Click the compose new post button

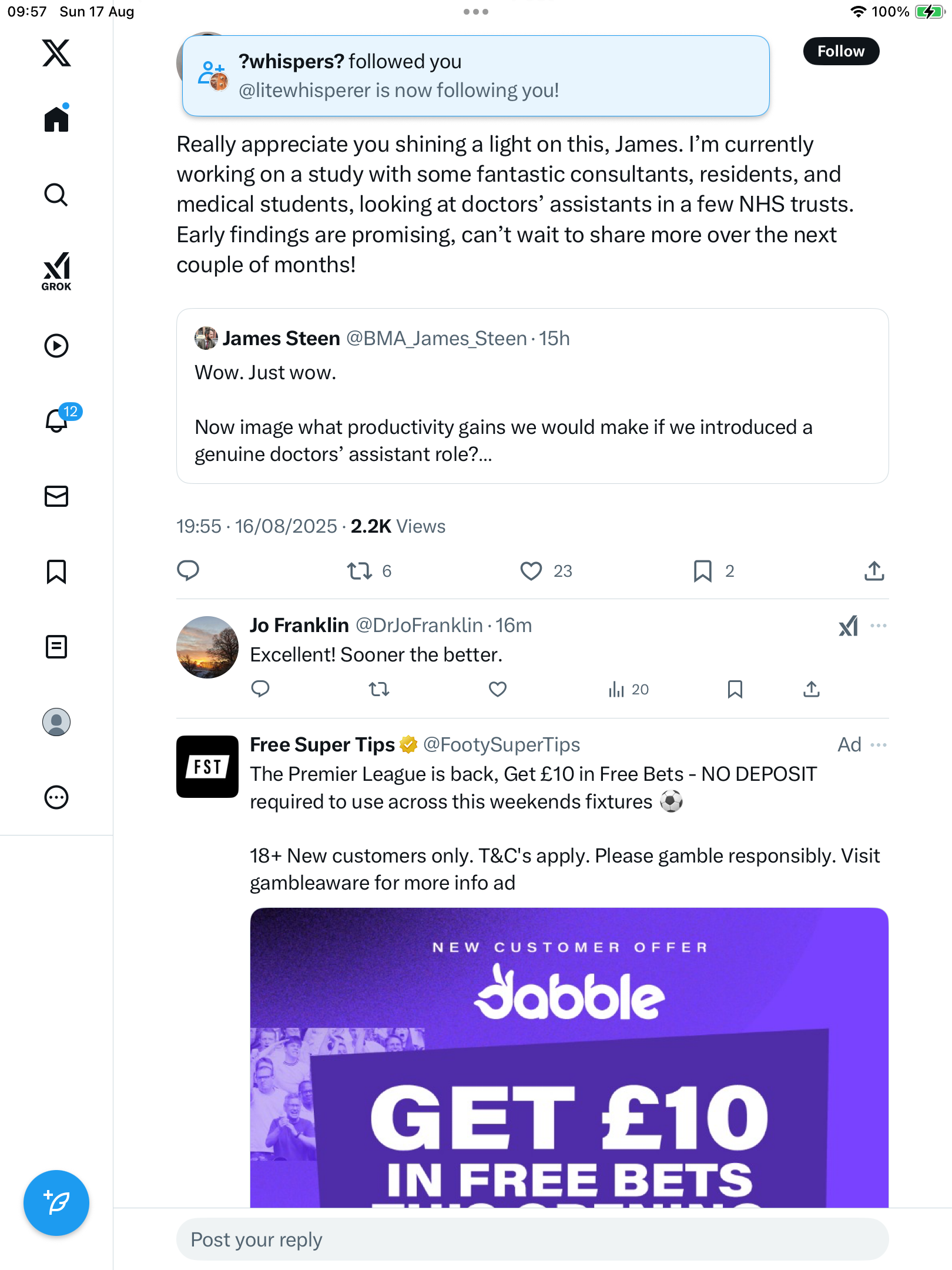56,1203
